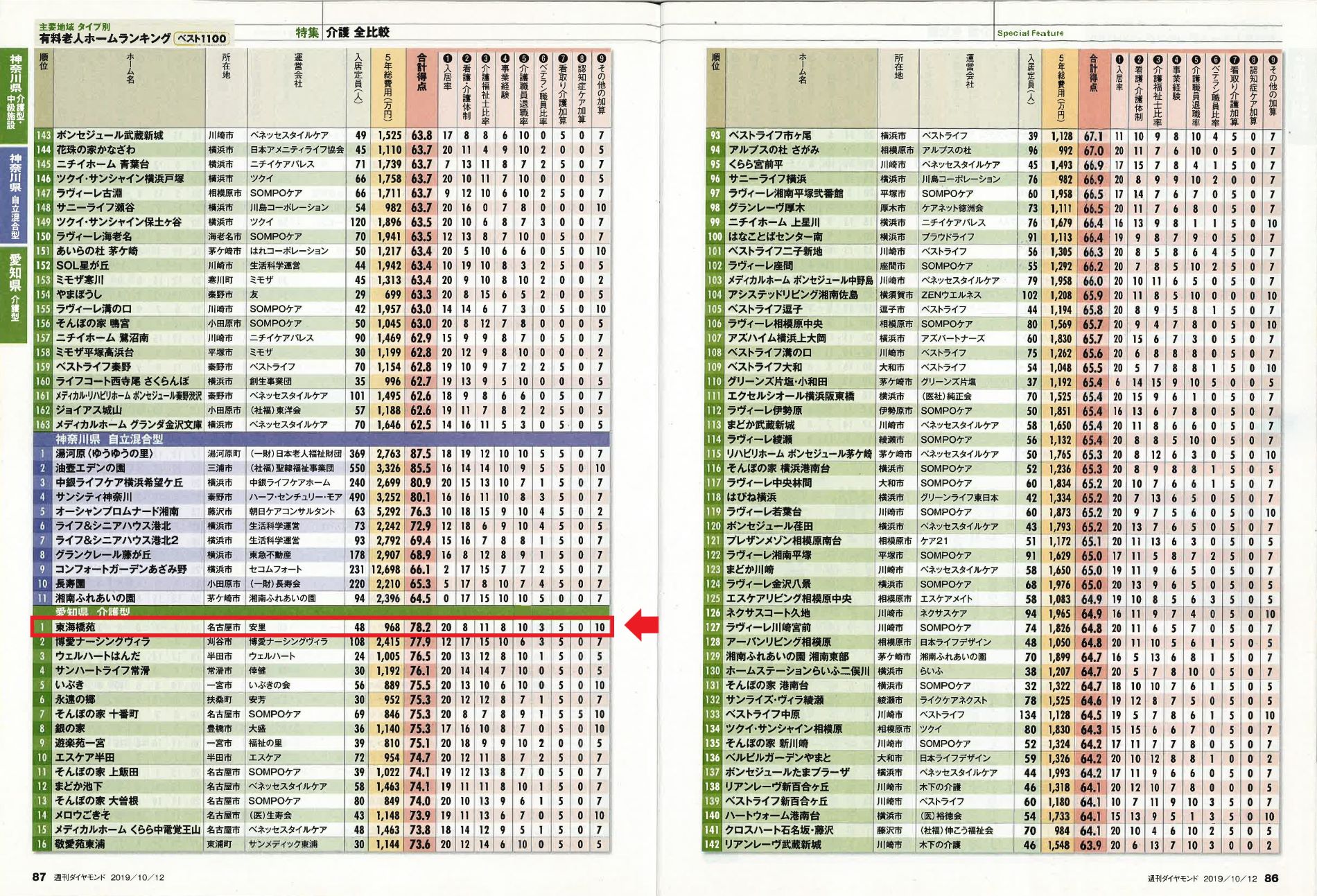Click the 特集 介護 全比較 heading
Viewport: 1317px width, 896px height.
pyautogui.click(x=342, y=32)
